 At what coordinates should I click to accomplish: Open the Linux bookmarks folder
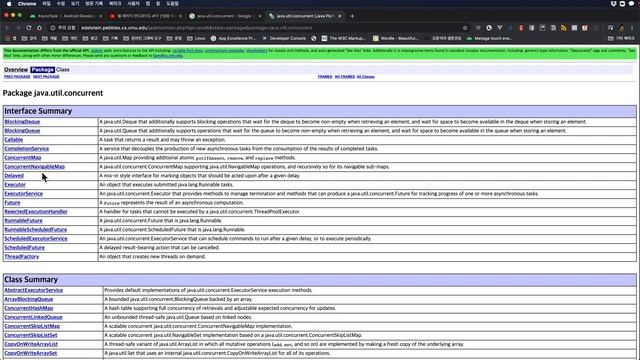(196, 38)
